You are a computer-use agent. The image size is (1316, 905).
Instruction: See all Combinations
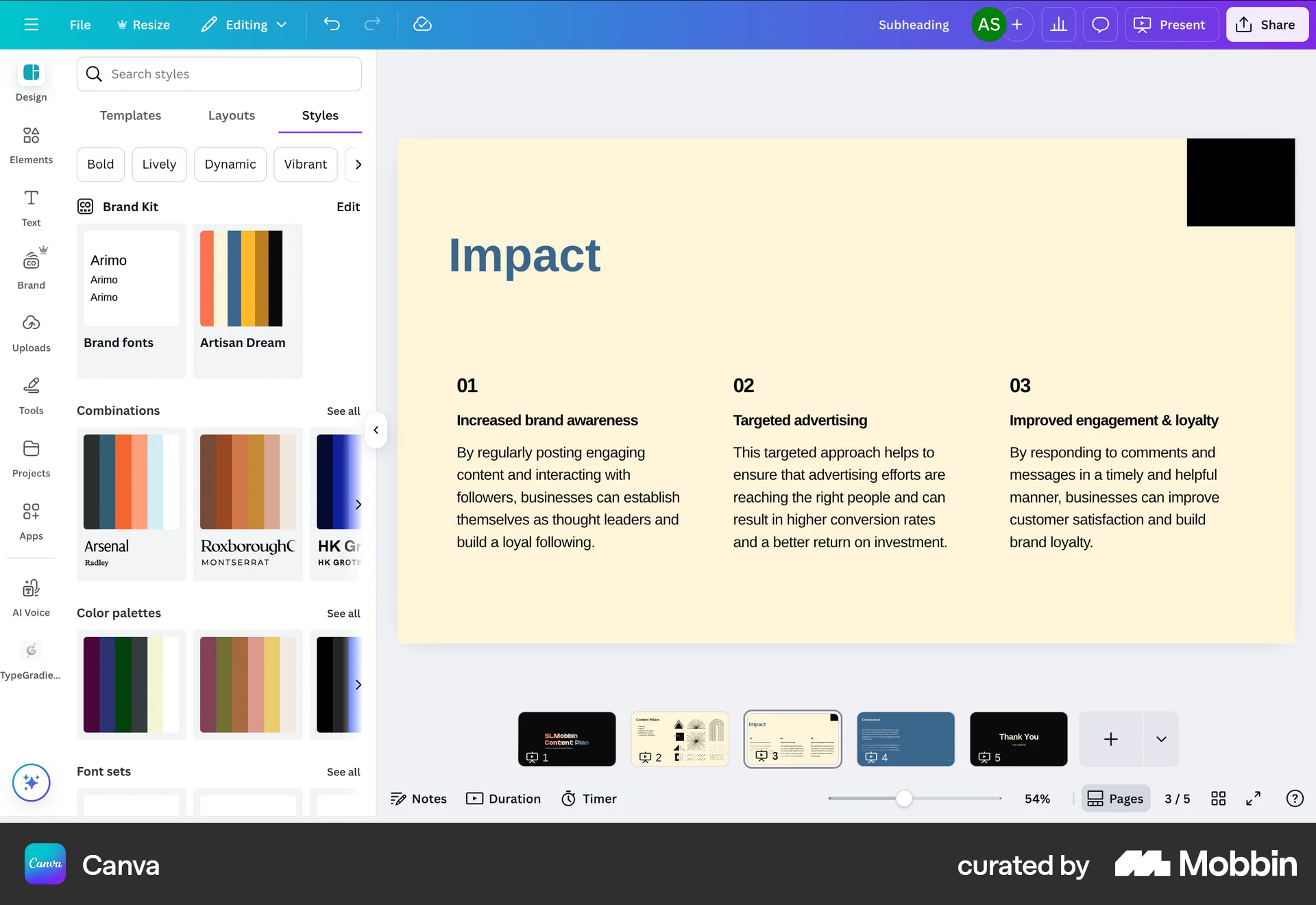pos(343,411)
